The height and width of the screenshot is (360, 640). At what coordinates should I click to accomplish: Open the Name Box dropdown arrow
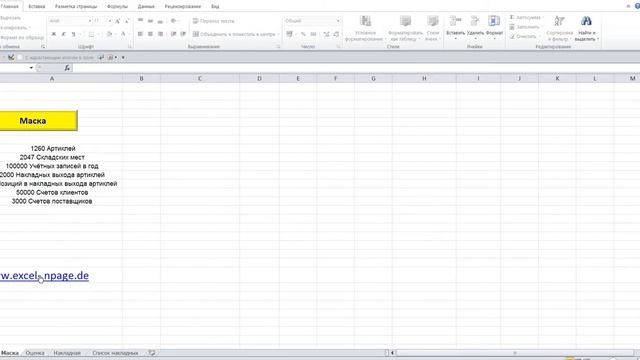[31, 68]
